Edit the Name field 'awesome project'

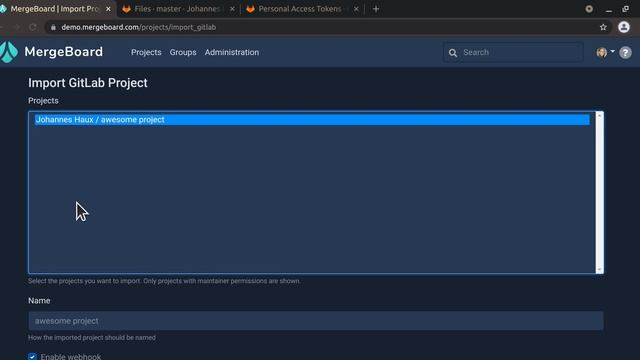(x=316, y=321)
